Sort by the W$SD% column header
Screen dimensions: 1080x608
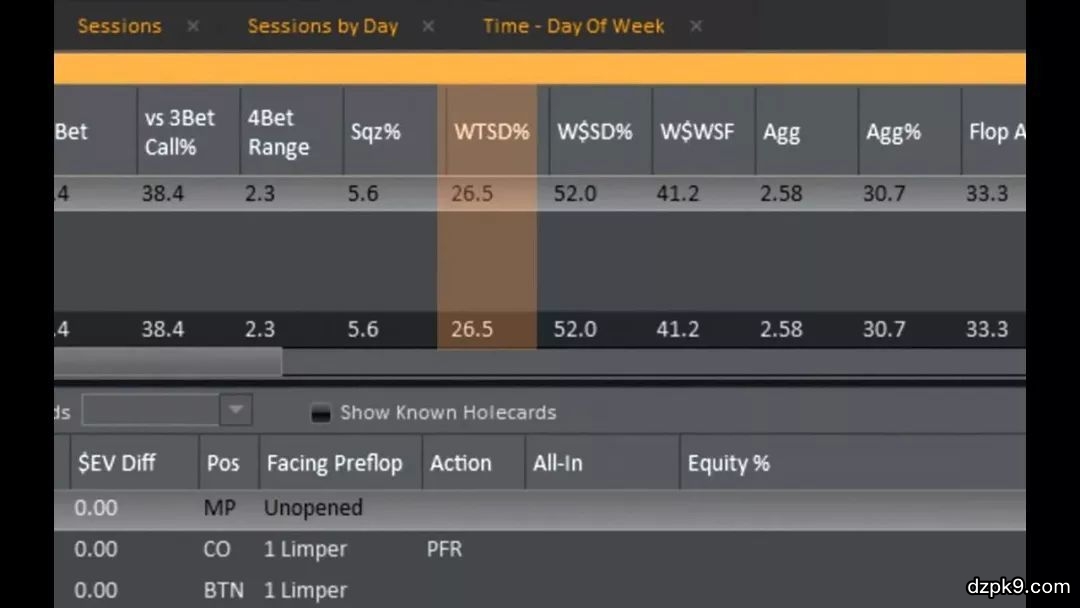[x=595, y=132]
